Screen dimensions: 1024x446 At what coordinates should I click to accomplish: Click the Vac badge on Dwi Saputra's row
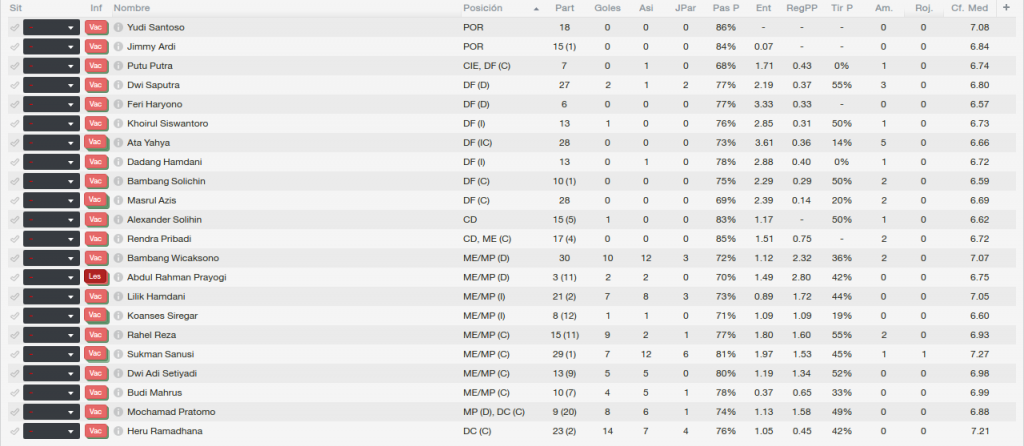[95, 85]
